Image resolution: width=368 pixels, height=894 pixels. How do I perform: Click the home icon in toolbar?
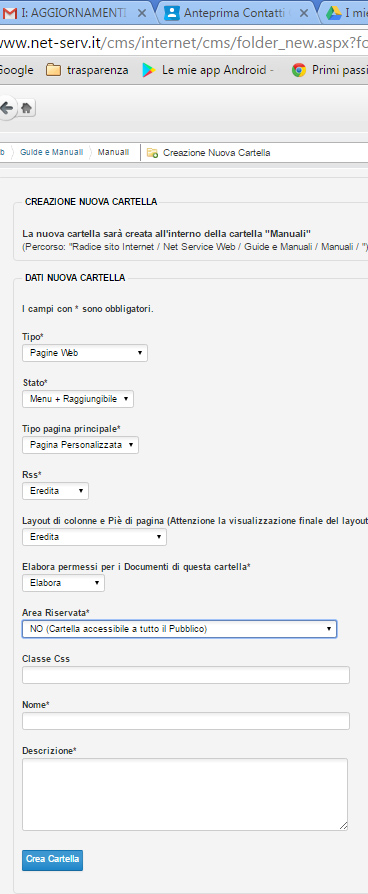pyautogui.click(x=26, y=108)
